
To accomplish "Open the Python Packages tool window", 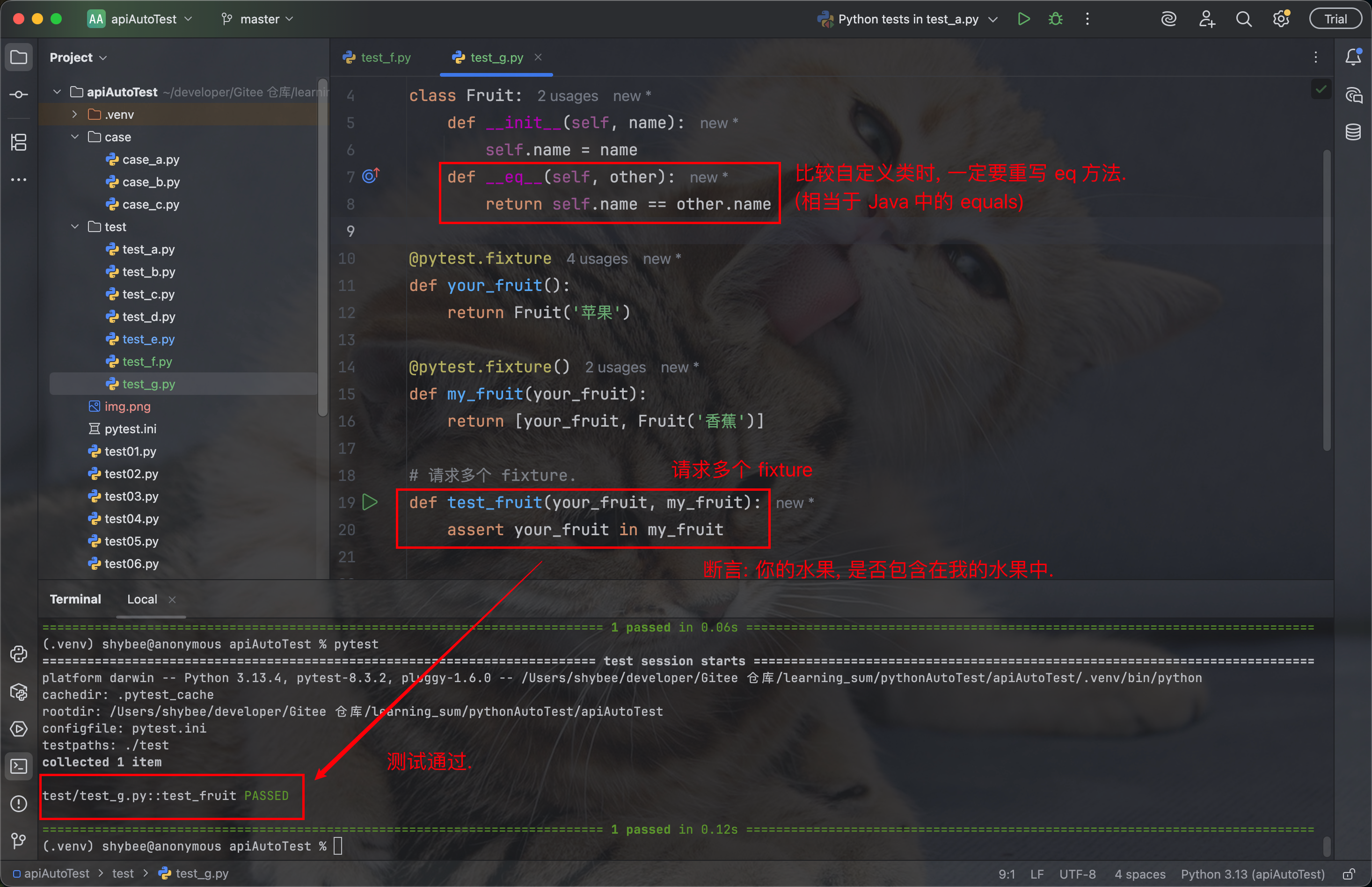I will [18, 692].
